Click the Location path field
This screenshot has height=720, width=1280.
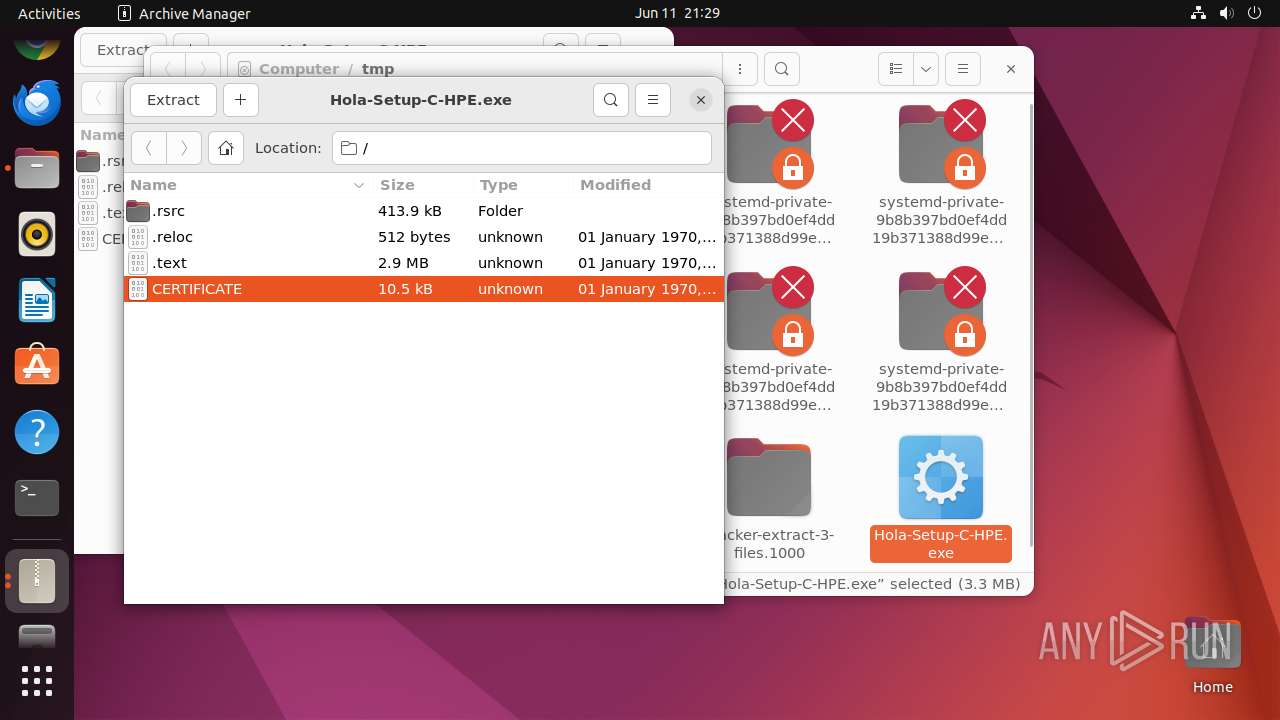[522, 148]
